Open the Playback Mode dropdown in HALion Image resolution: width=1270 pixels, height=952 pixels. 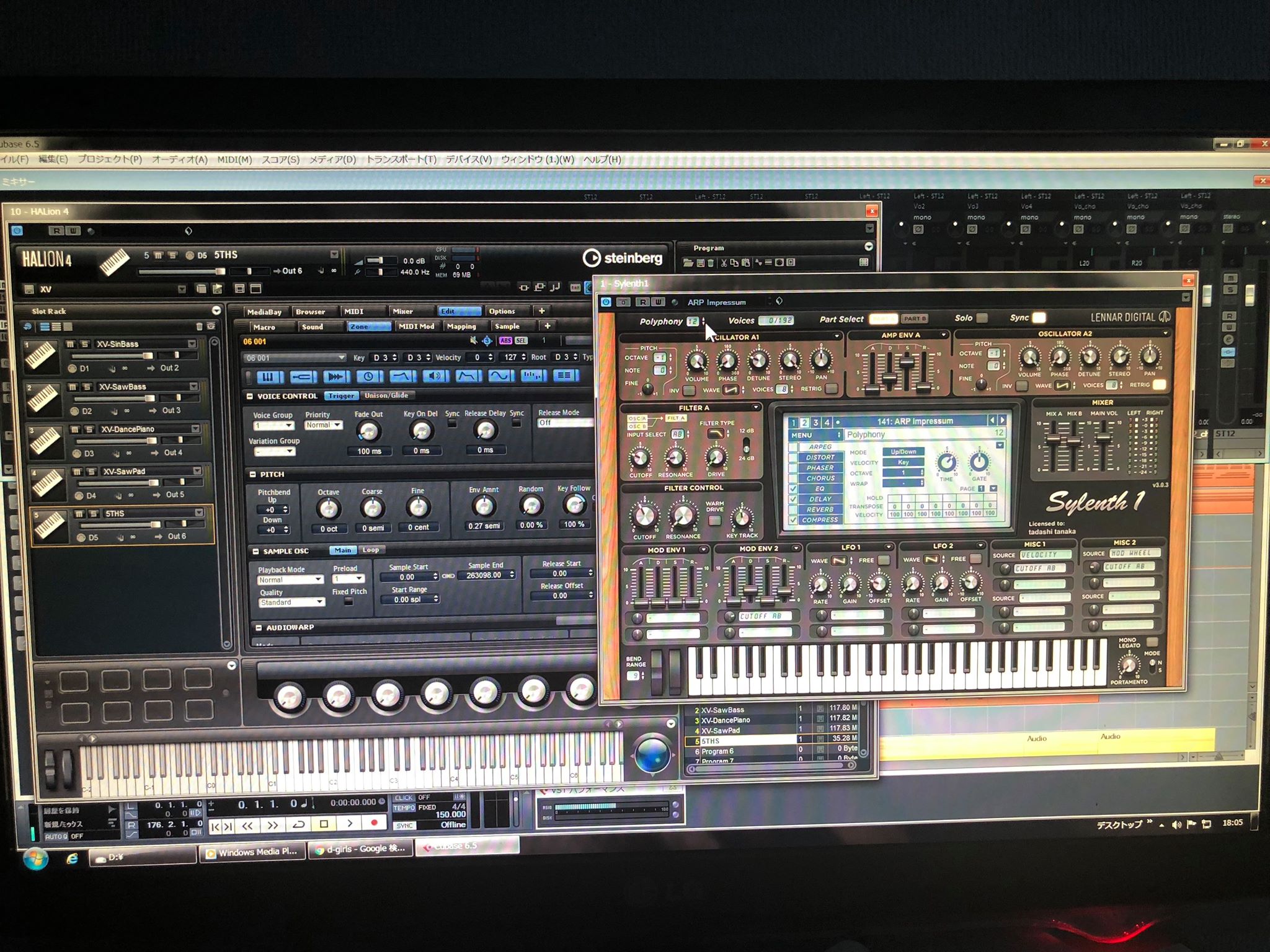click(290, 580)
